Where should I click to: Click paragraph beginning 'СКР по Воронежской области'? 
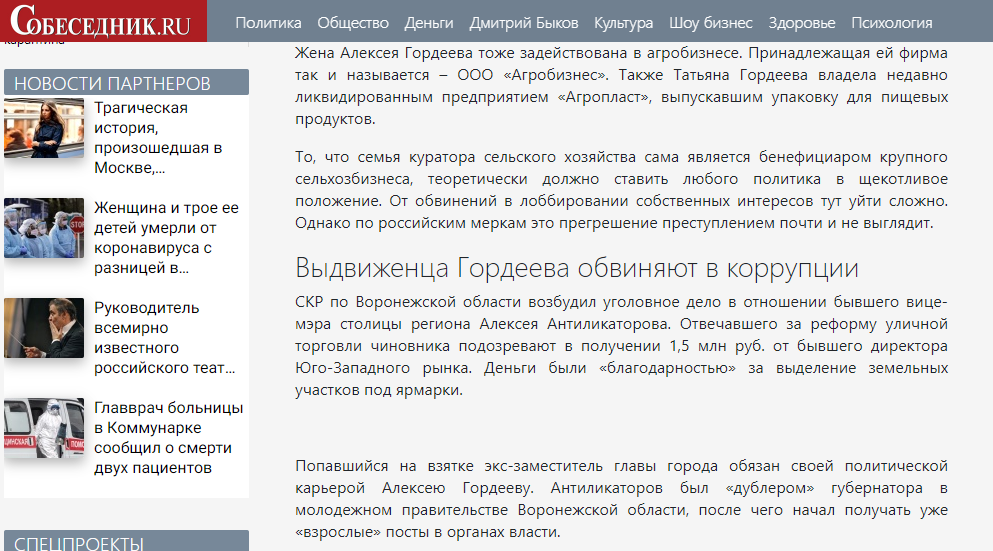coord(621,346)
